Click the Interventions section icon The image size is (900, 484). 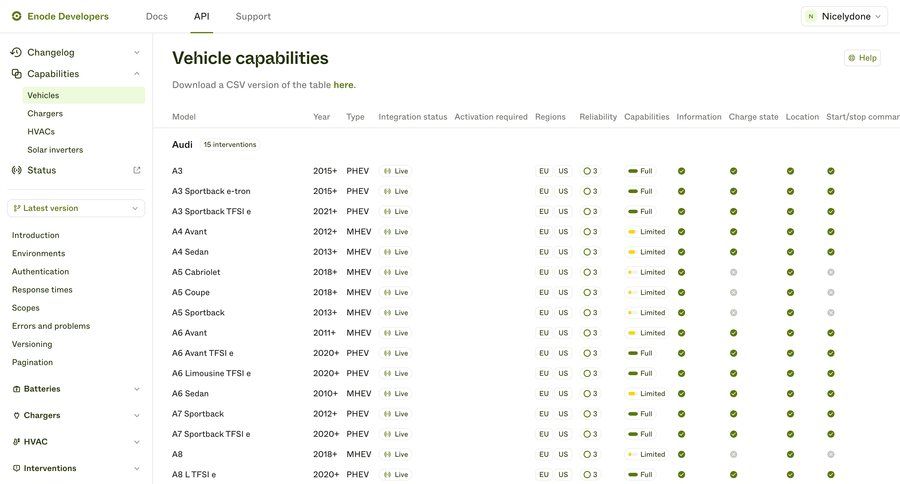(16, 468)
